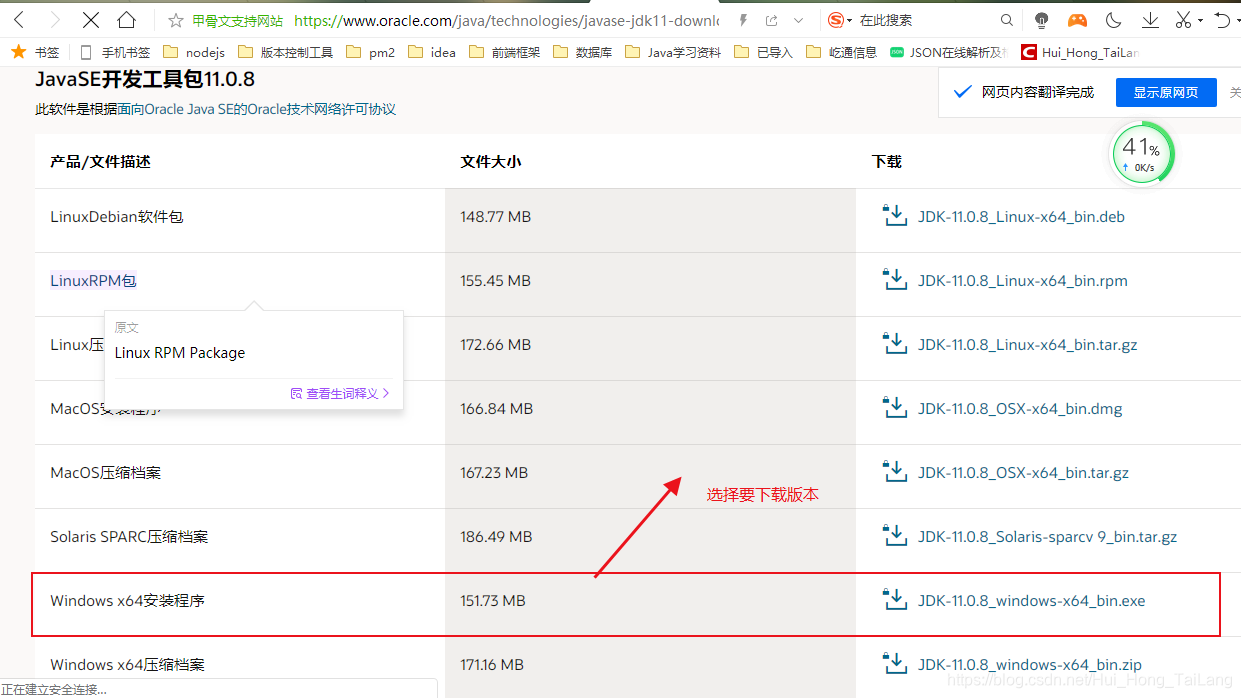Click the share icon in the address bar
The image size is (1241, 698).
coord(772,20)
